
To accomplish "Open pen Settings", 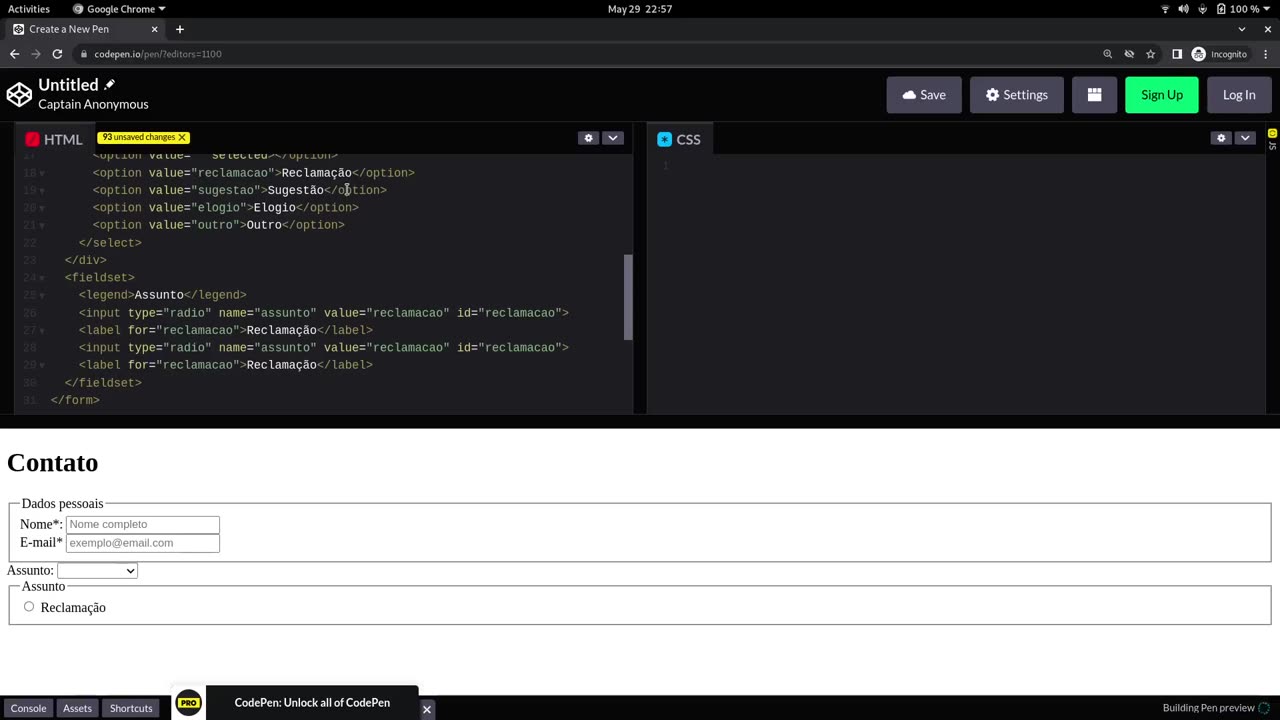I will (x=1016, y=95).
